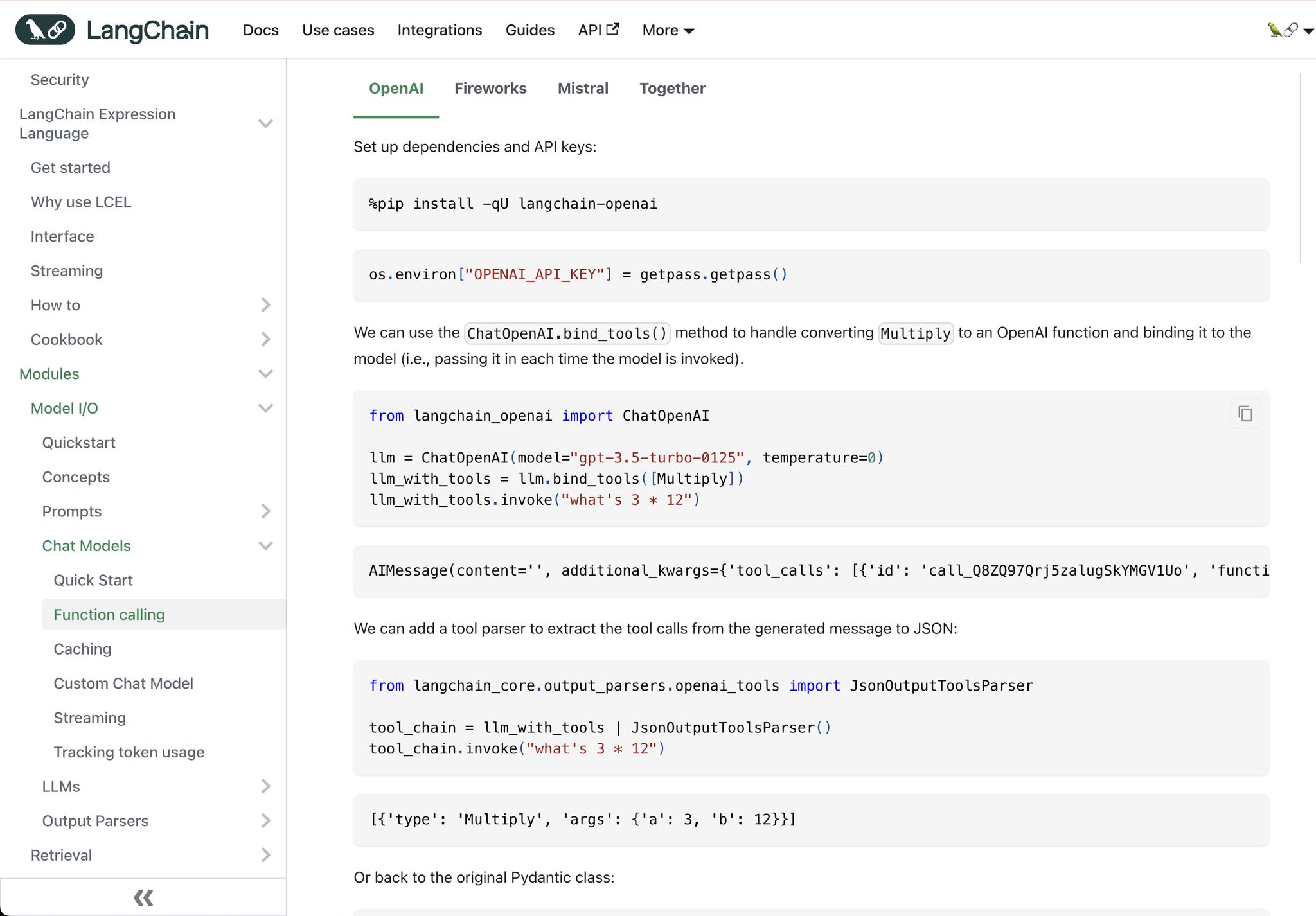This screenshot has width=1316, height=916.
Task: Open Integrations from the top navigation
Action: pos(440,30)
